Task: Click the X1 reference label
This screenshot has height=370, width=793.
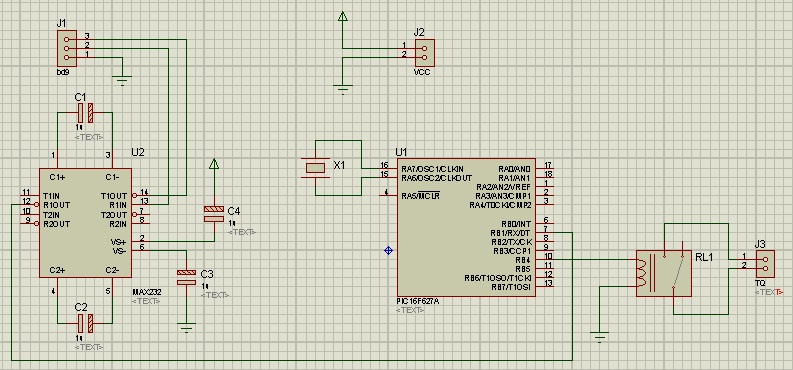Action: (x=339, y=164)
